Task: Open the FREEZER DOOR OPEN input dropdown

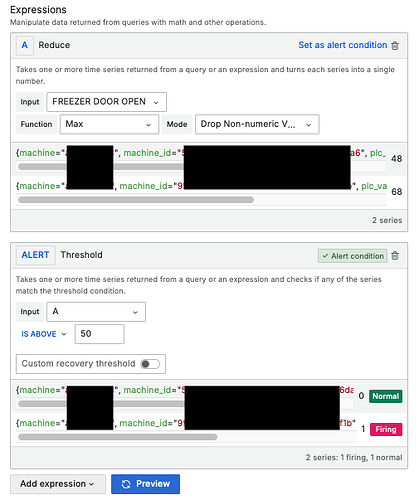Action: (106, 102)
